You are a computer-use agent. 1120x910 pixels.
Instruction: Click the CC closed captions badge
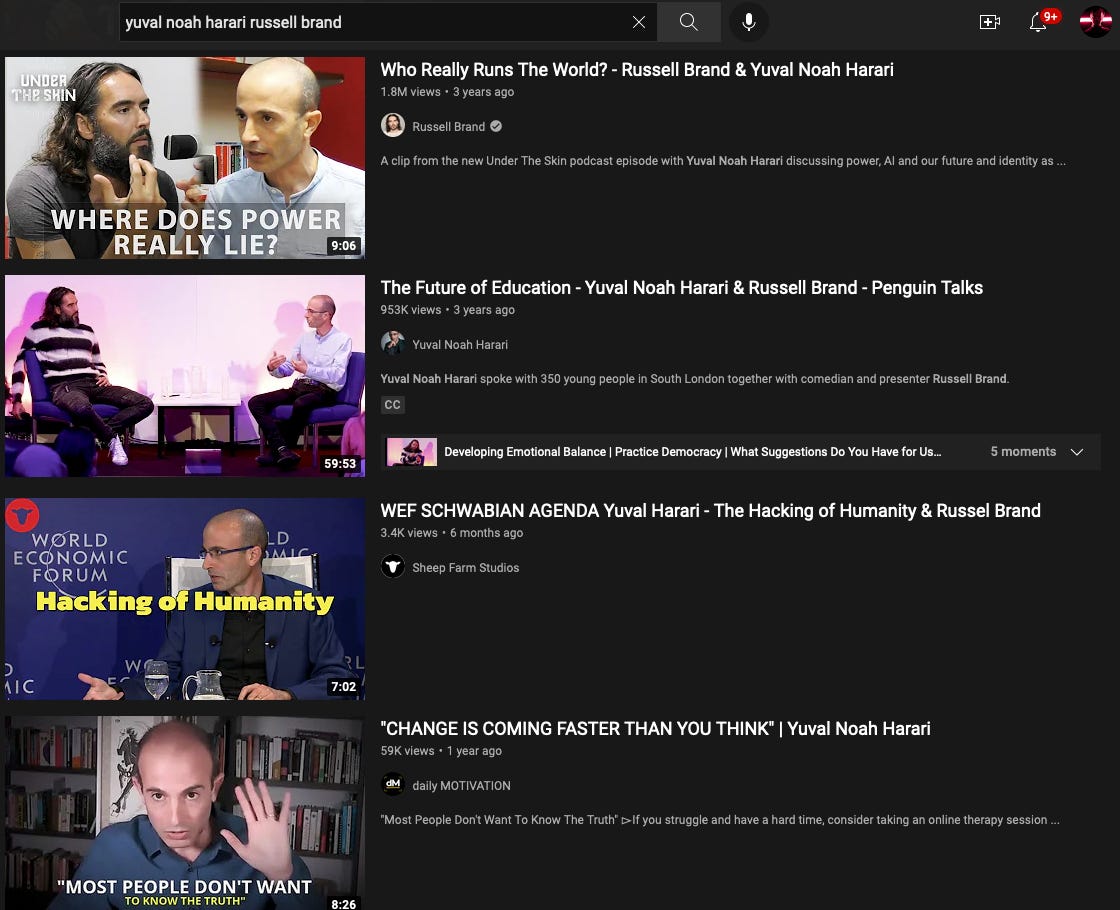pyautogui.click(x=393, y=405)
